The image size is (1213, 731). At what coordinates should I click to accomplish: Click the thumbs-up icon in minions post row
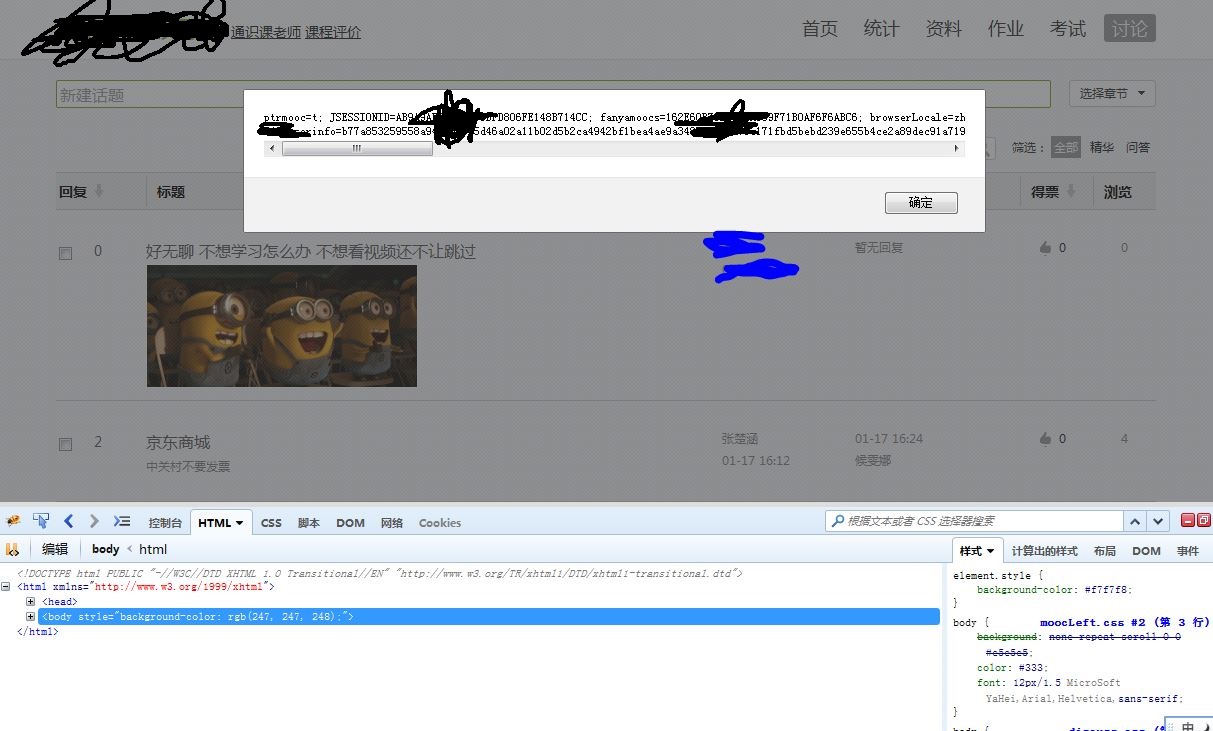coord(1046,247)
